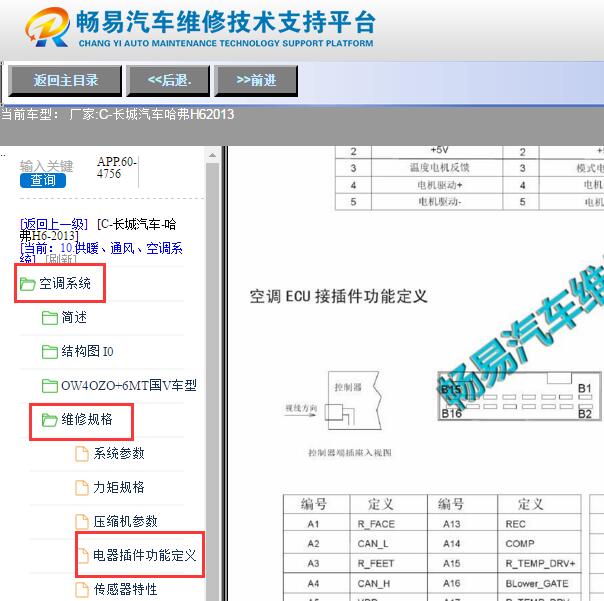Expand the 结构图 I0 tree item
Viewport: 604px width, 601px height.
point(87,351)
